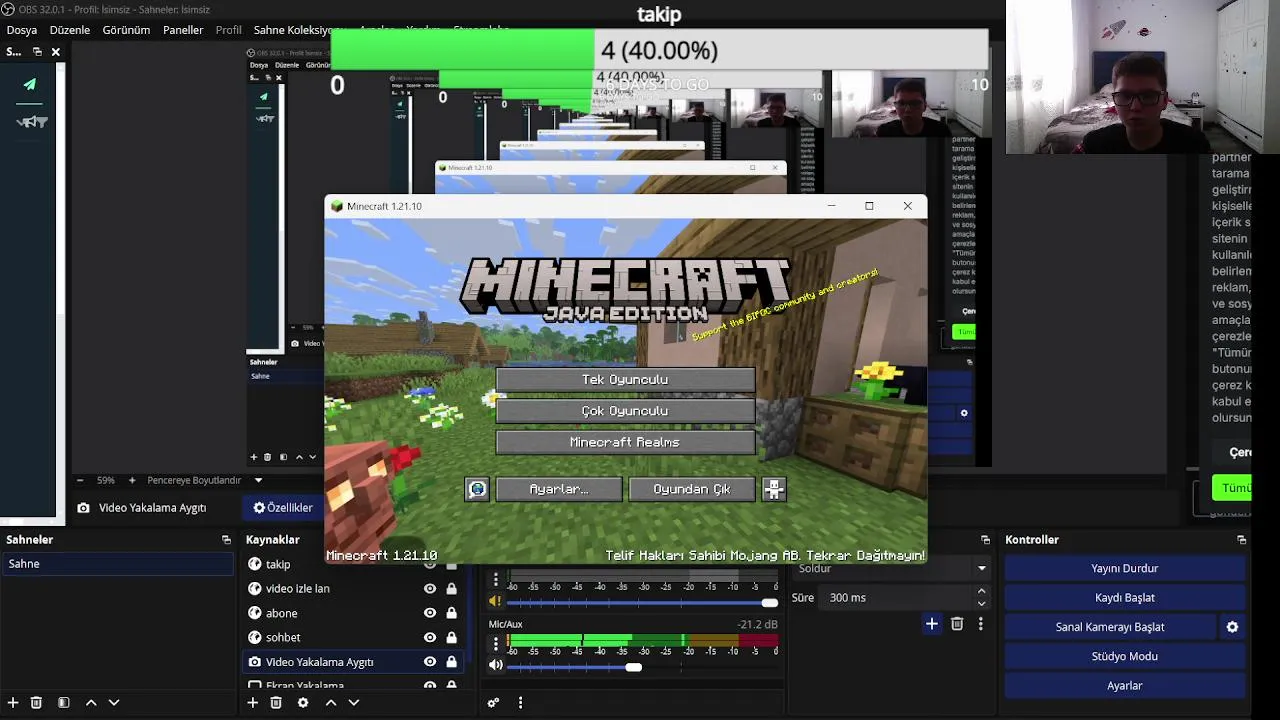The width and height of the screenshot is (1280, 720).
Task: Undock the Sahneler panel
Action: pos(226,540)
